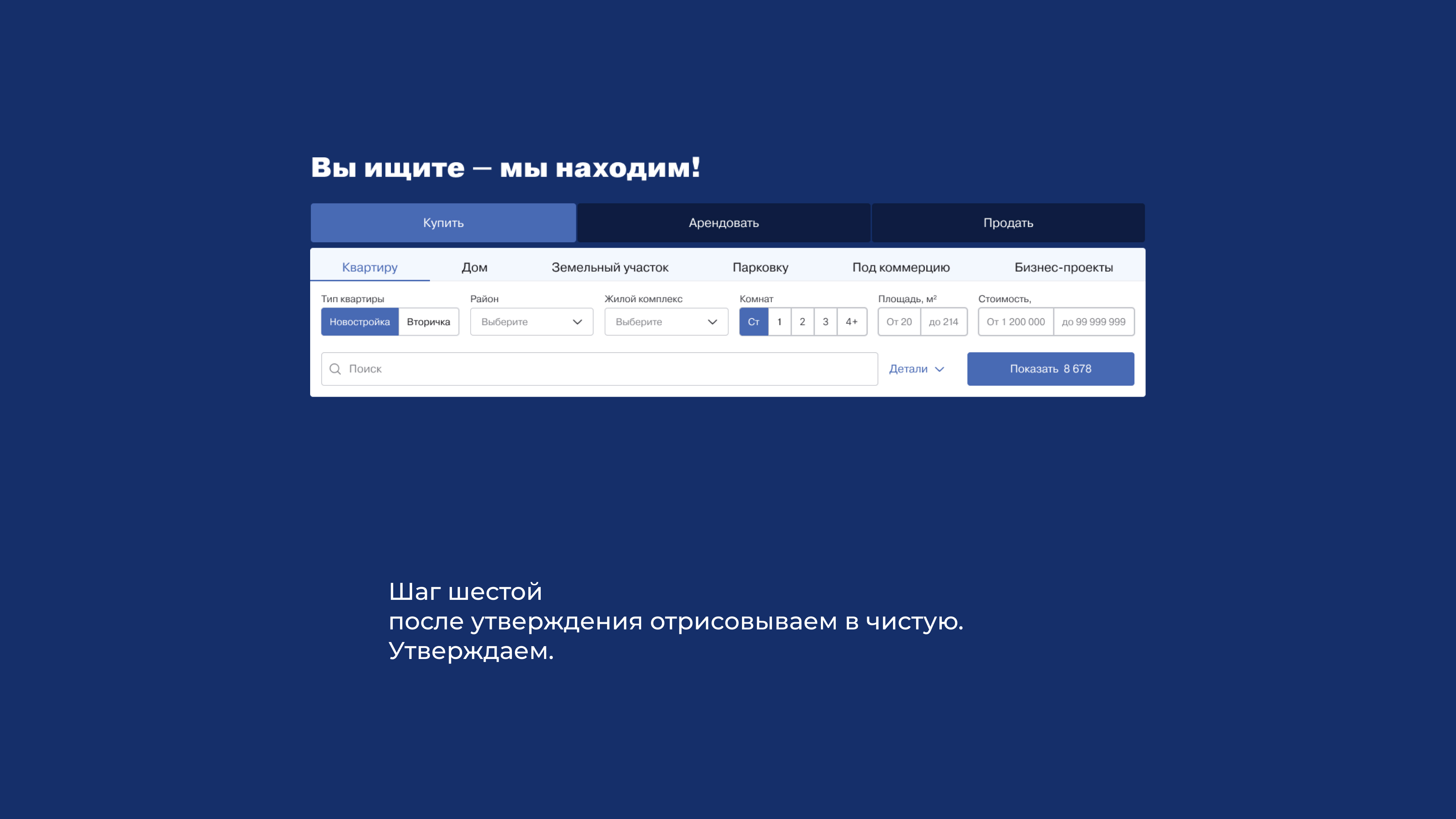The width and height of the screenshot is (1456, 819).
Task: Click the price до 99 999 999 field
Action: coord(1094,322)
